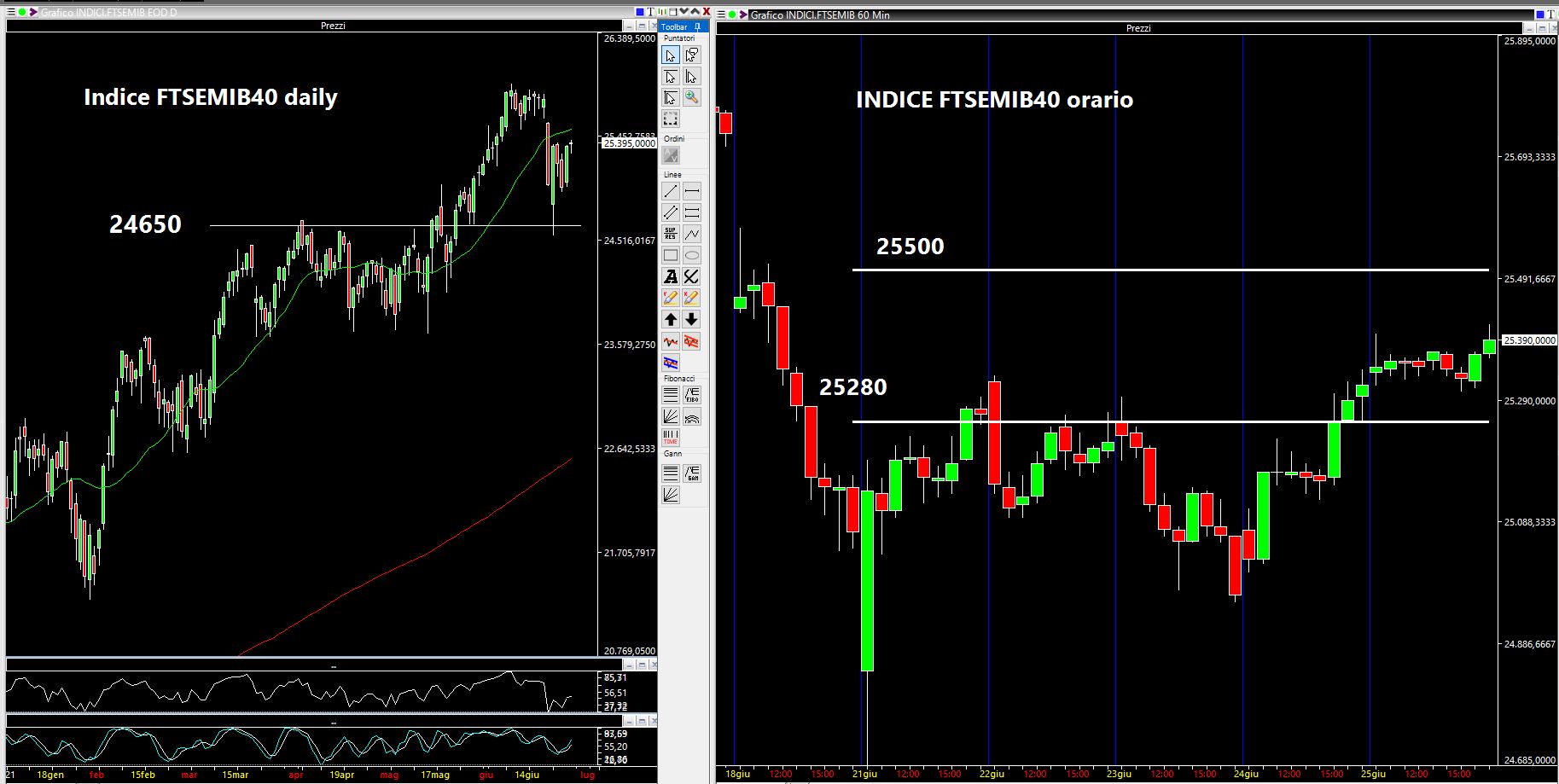Click the 21giu date label on hourly time axis

coord(864,775)
